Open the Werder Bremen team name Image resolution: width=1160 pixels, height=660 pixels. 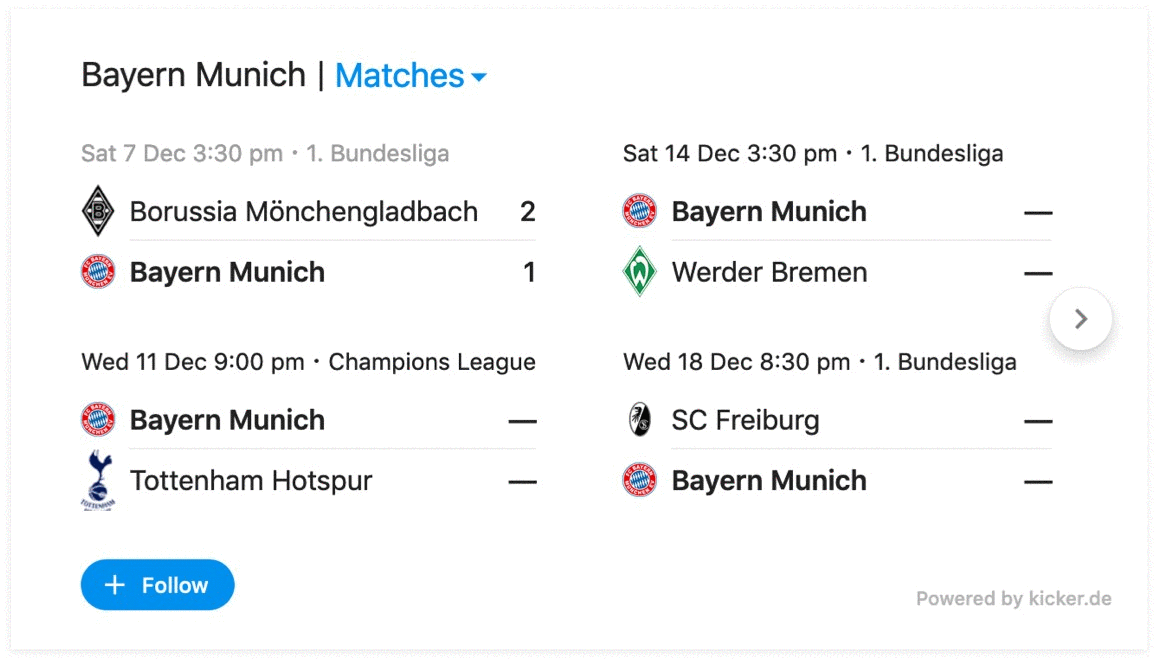tap(769, 272)
